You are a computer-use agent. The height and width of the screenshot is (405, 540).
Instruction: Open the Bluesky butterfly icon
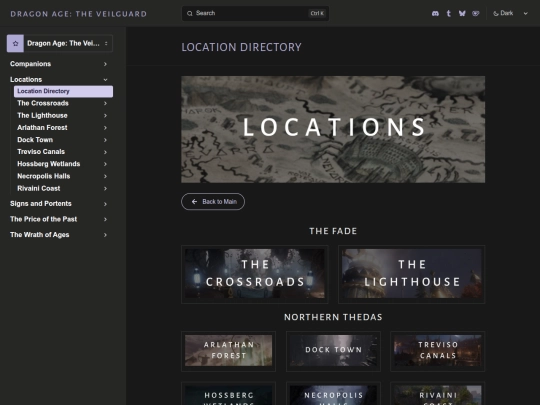(462, 13)
